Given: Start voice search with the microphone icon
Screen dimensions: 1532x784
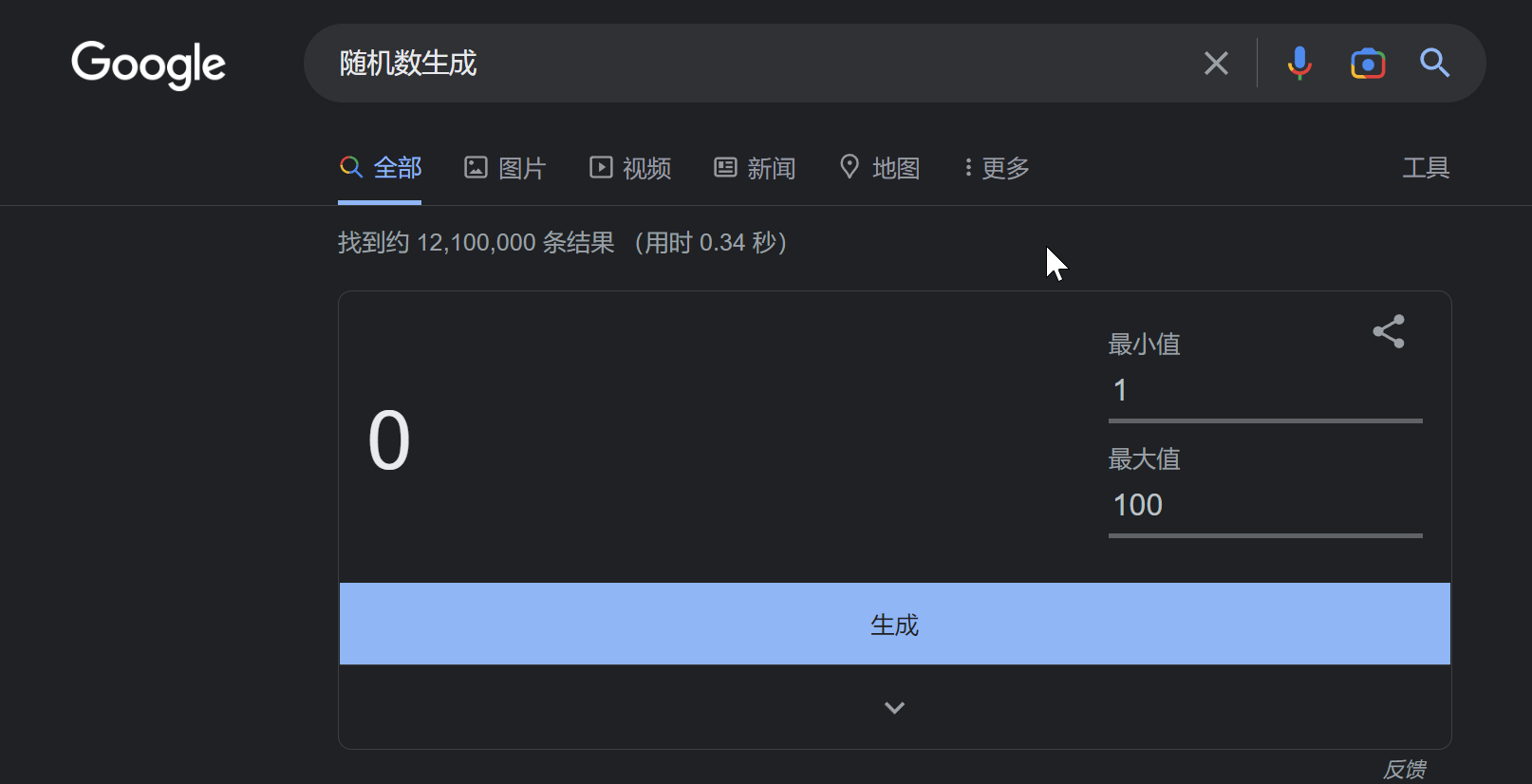Looking at the screenshot, I should point(1299,64).
